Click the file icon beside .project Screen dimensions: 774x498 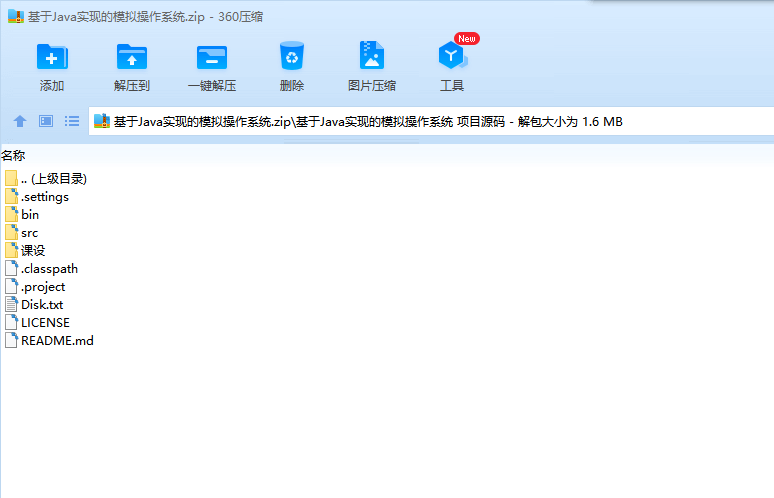pyautogui.click(x=11, y=286)
